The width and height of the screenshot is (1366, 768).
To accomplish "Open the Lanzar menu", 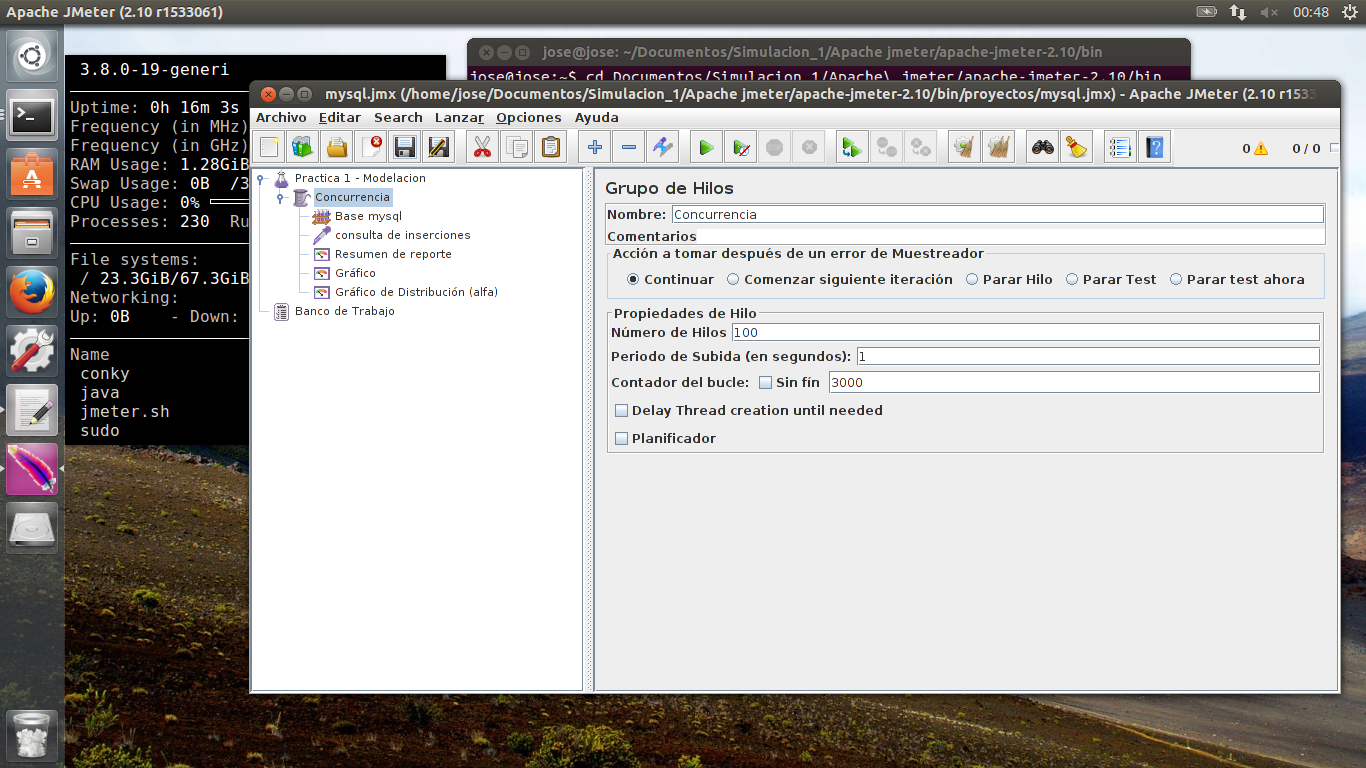I will point(459,117).
